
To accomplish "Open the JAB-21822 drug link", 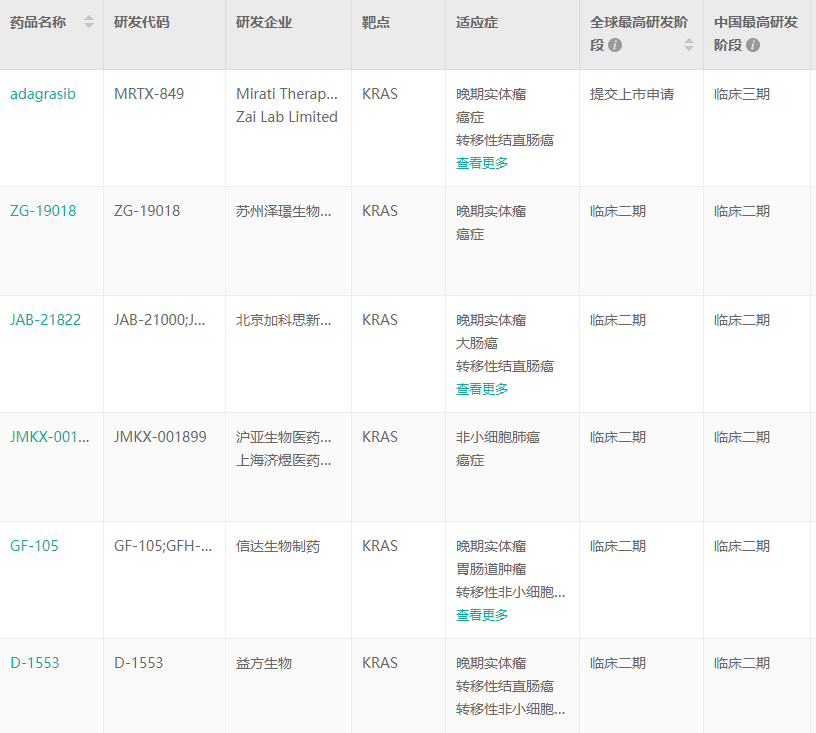I will 46,320.
